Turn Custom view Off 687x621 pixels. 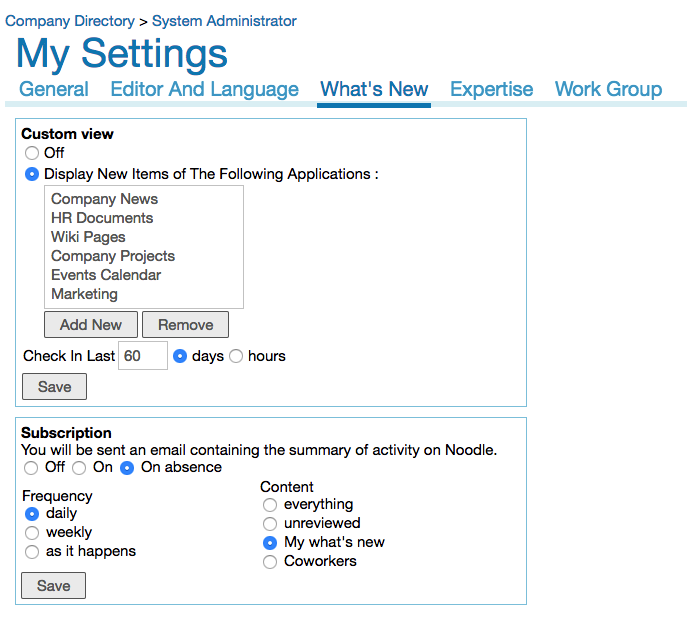32,153
